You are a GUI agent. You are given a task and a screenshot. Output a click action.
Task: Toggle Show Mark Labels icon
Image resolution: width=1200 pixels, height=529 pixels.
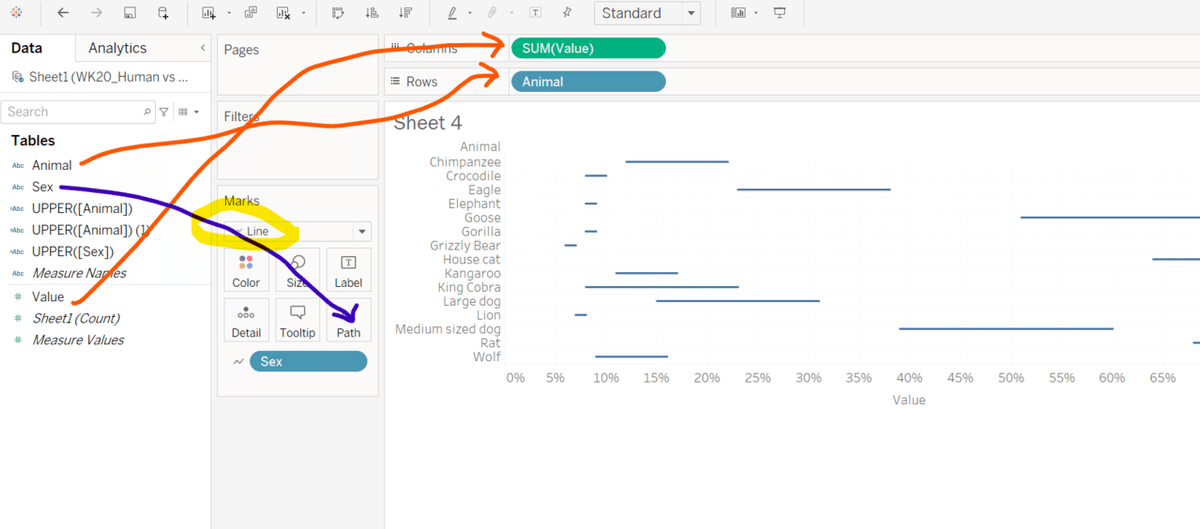[536, 13]
